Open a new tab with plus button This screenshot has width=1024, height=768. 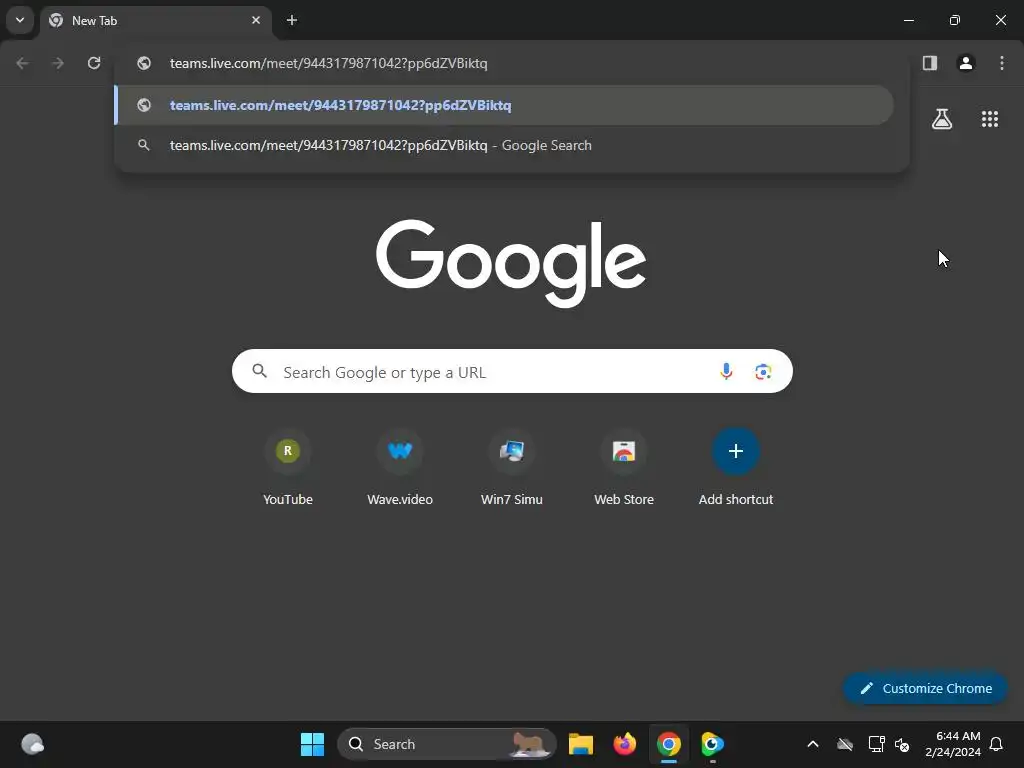point(292,20)
